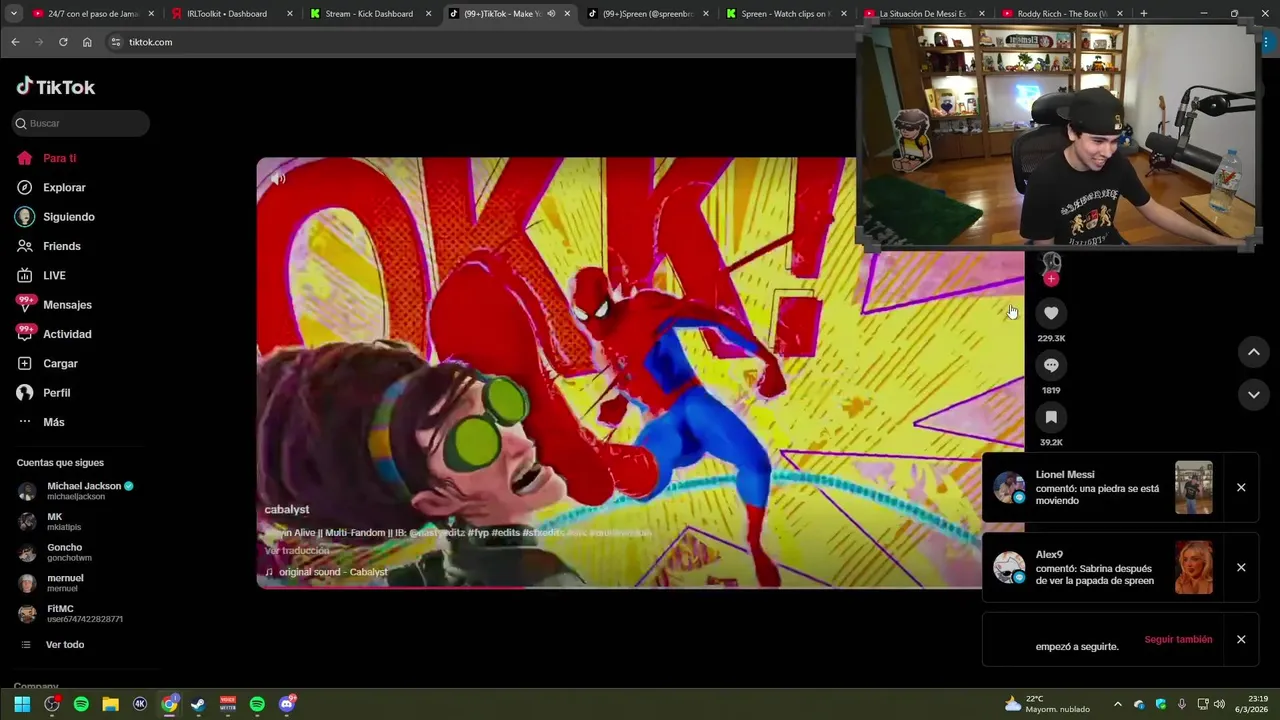Dismiss the Lionel Messi comment notification
1280x720 pixels.
[x=1241, y=488]
